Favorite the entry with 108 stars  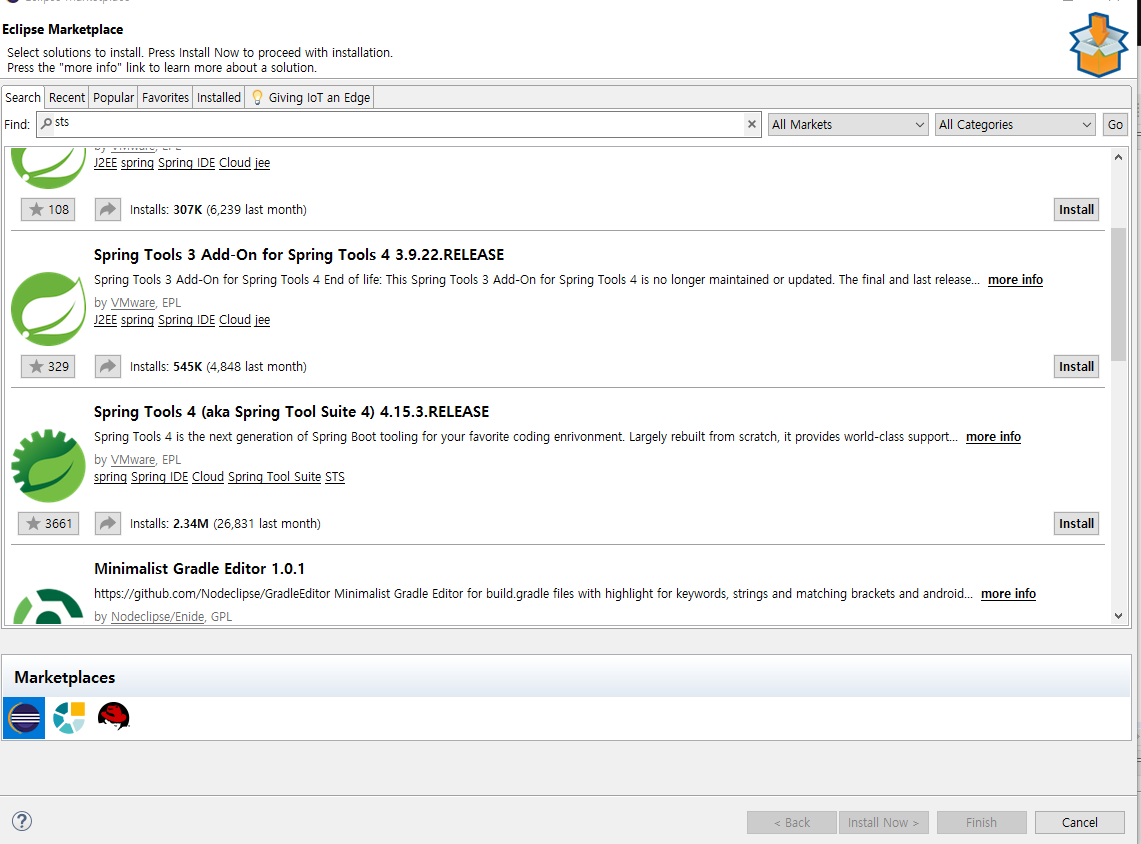pos(48,210)
